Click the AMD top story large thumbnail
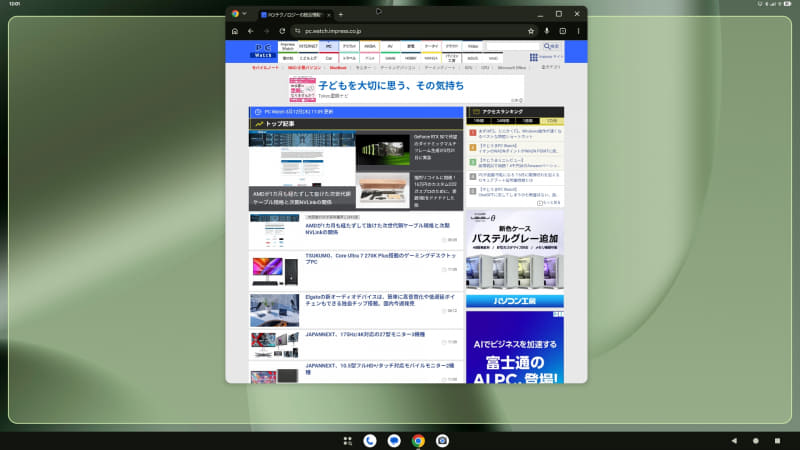 [302, 159]
